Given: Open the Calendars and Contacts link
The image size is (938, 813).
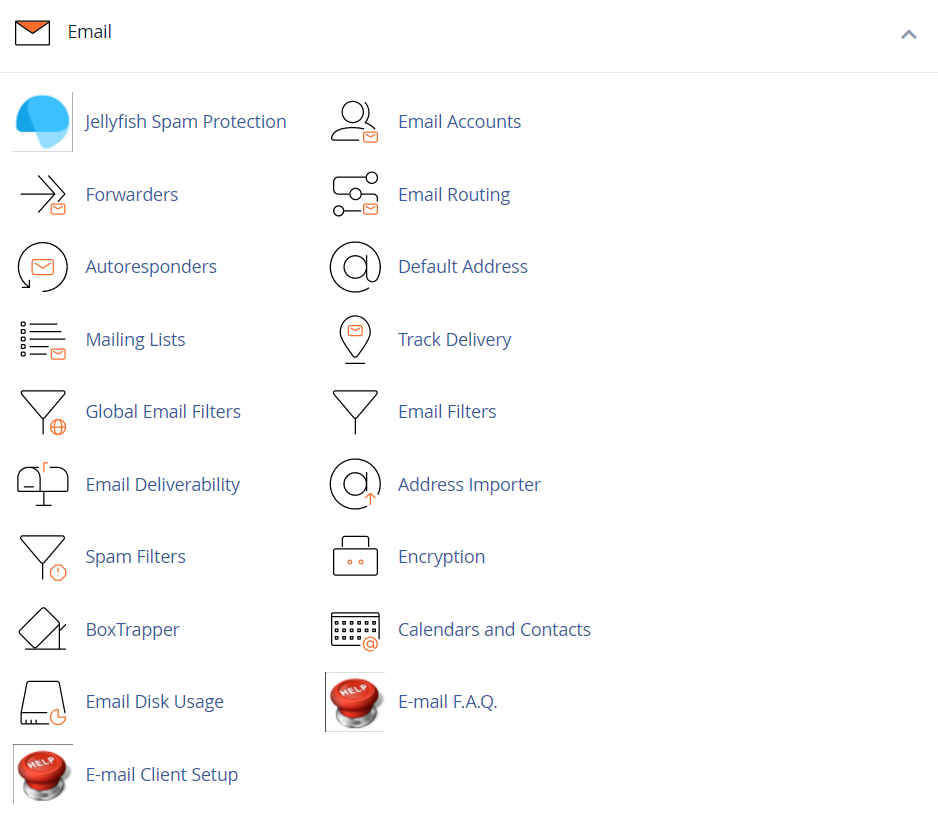Looking at the screenshot, I should [494, 630].
